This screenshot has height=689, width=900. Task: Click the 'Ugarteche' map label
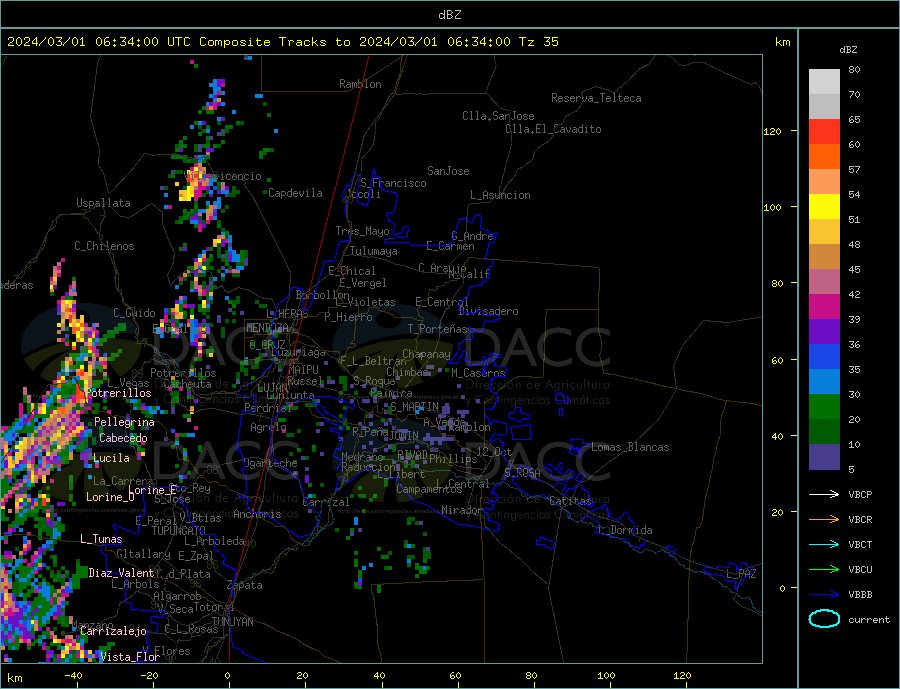coord(270,463)
